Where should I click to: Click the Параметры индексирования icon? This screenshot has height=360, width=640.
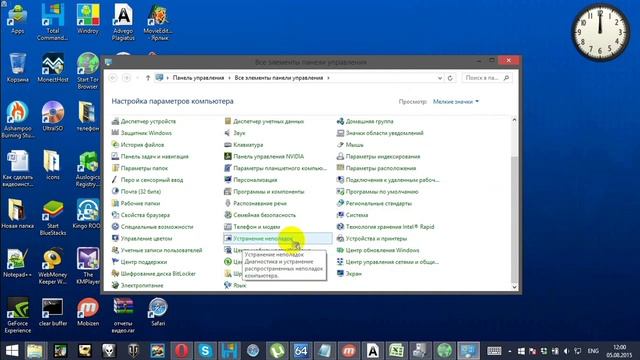340,156
